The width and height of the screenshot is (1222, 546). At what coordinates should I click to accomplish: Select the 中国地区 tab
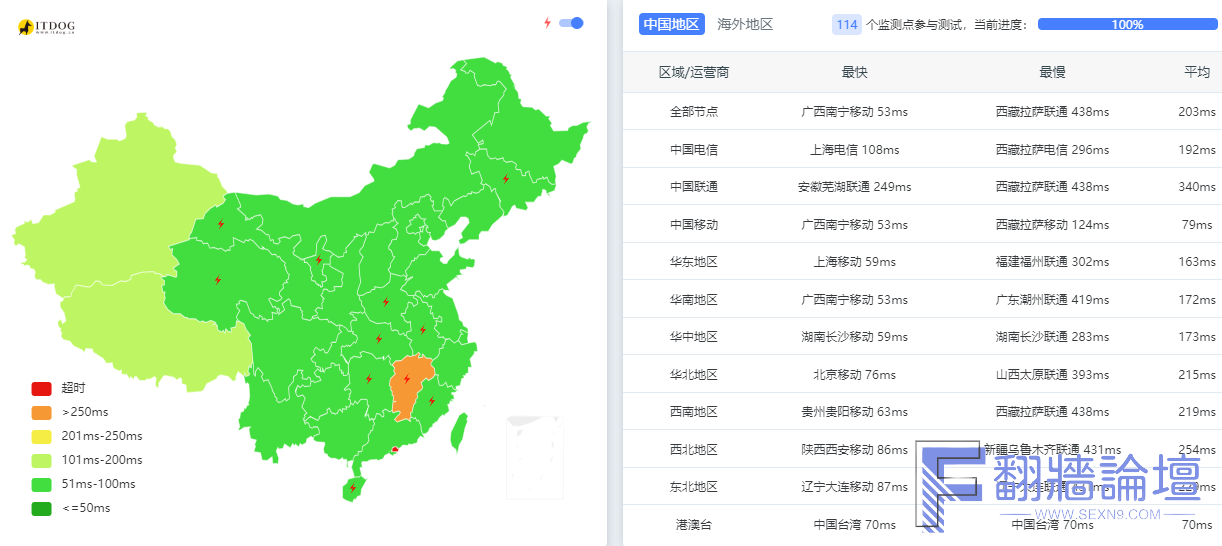coord(671,24)
